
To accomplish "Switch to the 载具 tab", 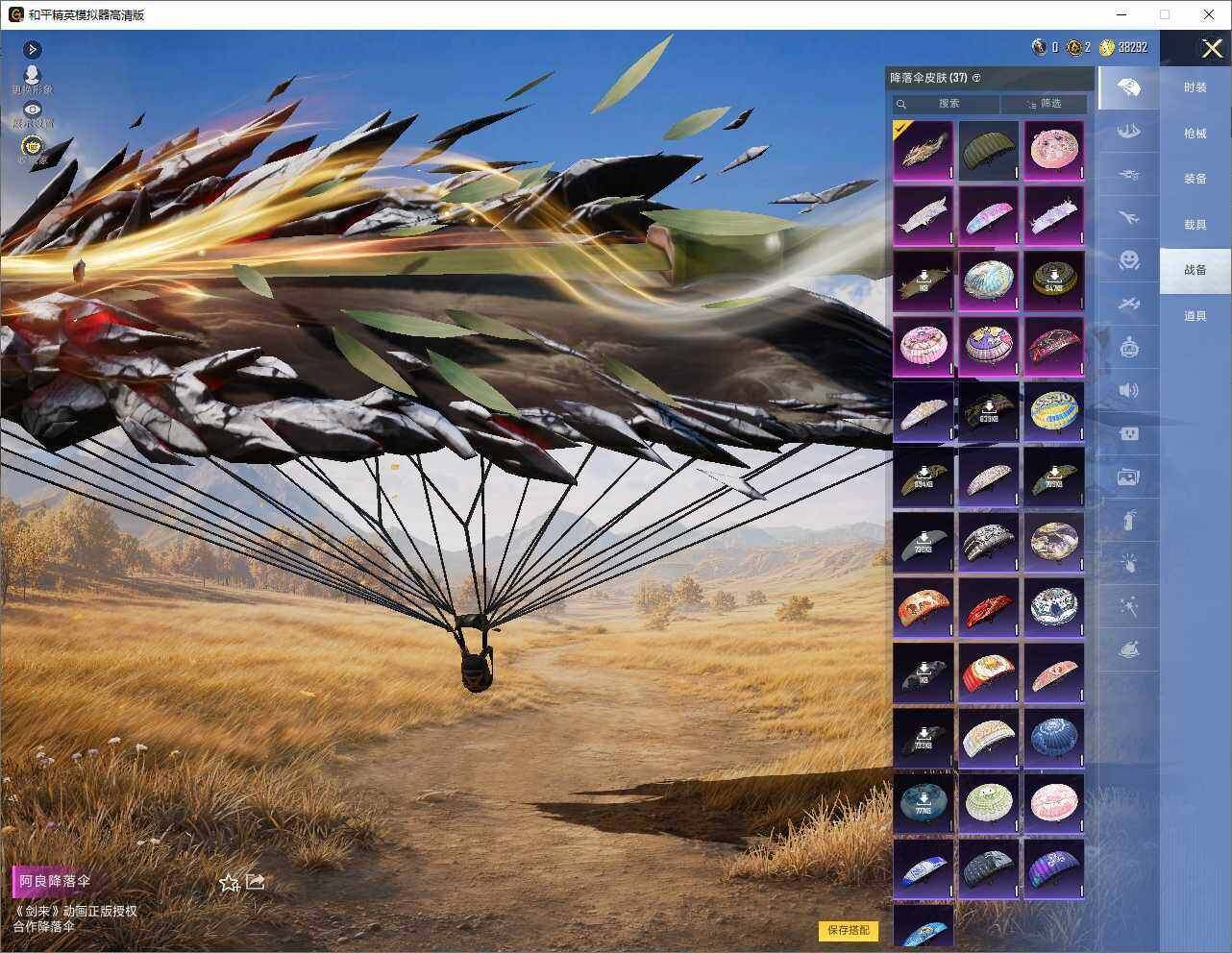I will point(1195,225).
